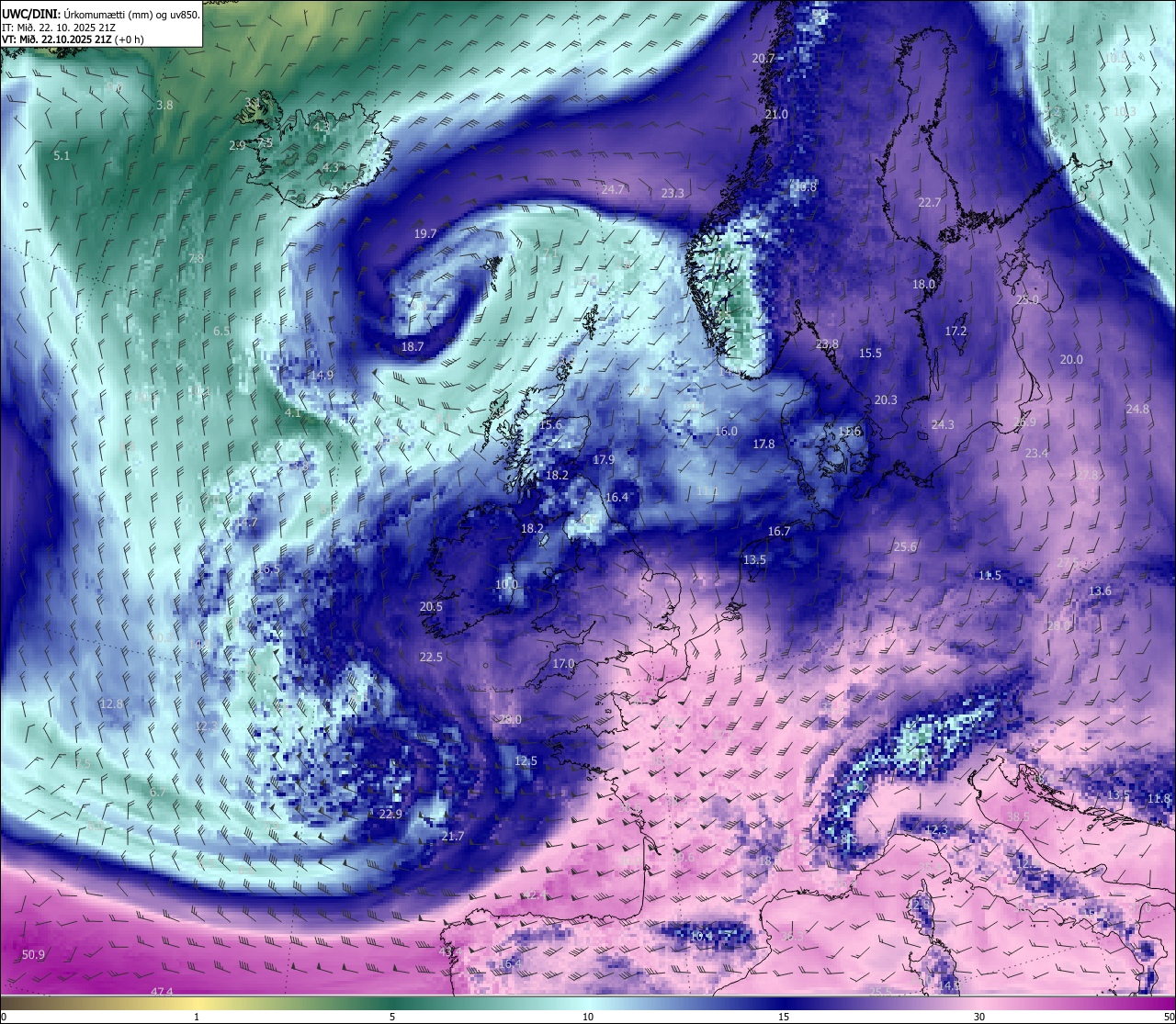
Task: Click the map value 20.7
Action: coord(763,58)
